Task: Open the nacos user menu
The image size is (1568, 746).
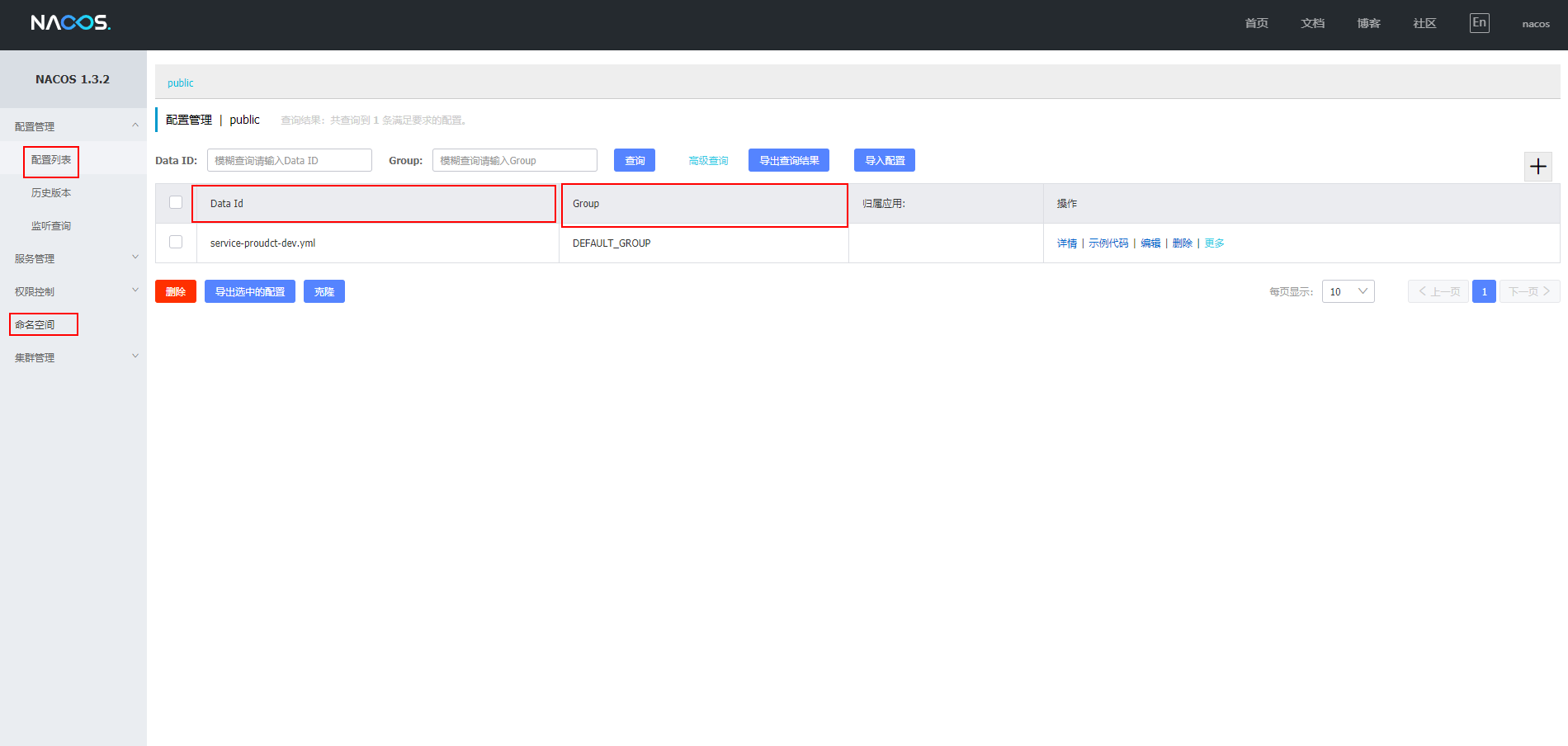Action: 1536,24
